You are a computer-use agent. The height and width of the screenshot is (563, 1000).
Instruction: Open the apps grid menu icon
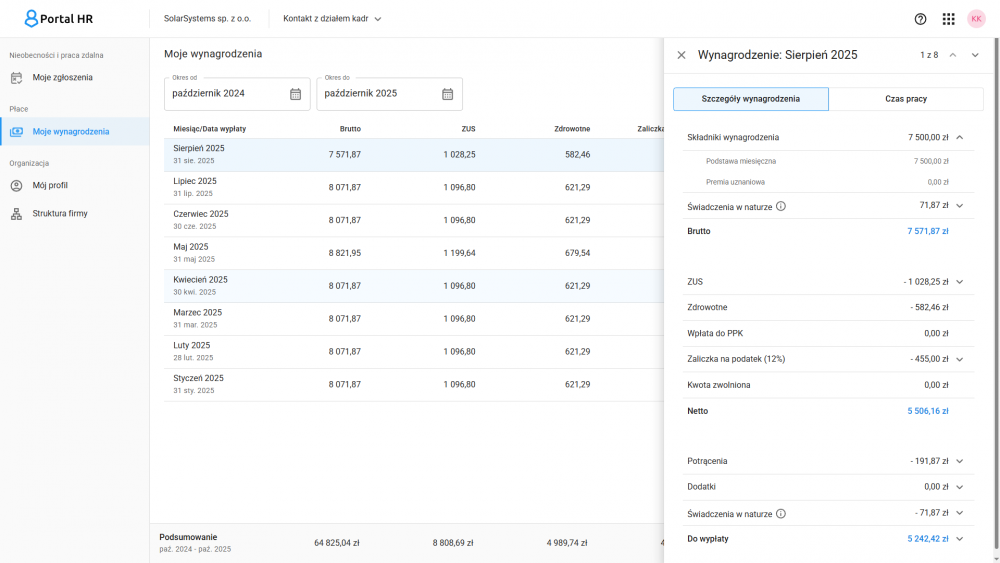[x=948, y=19]
